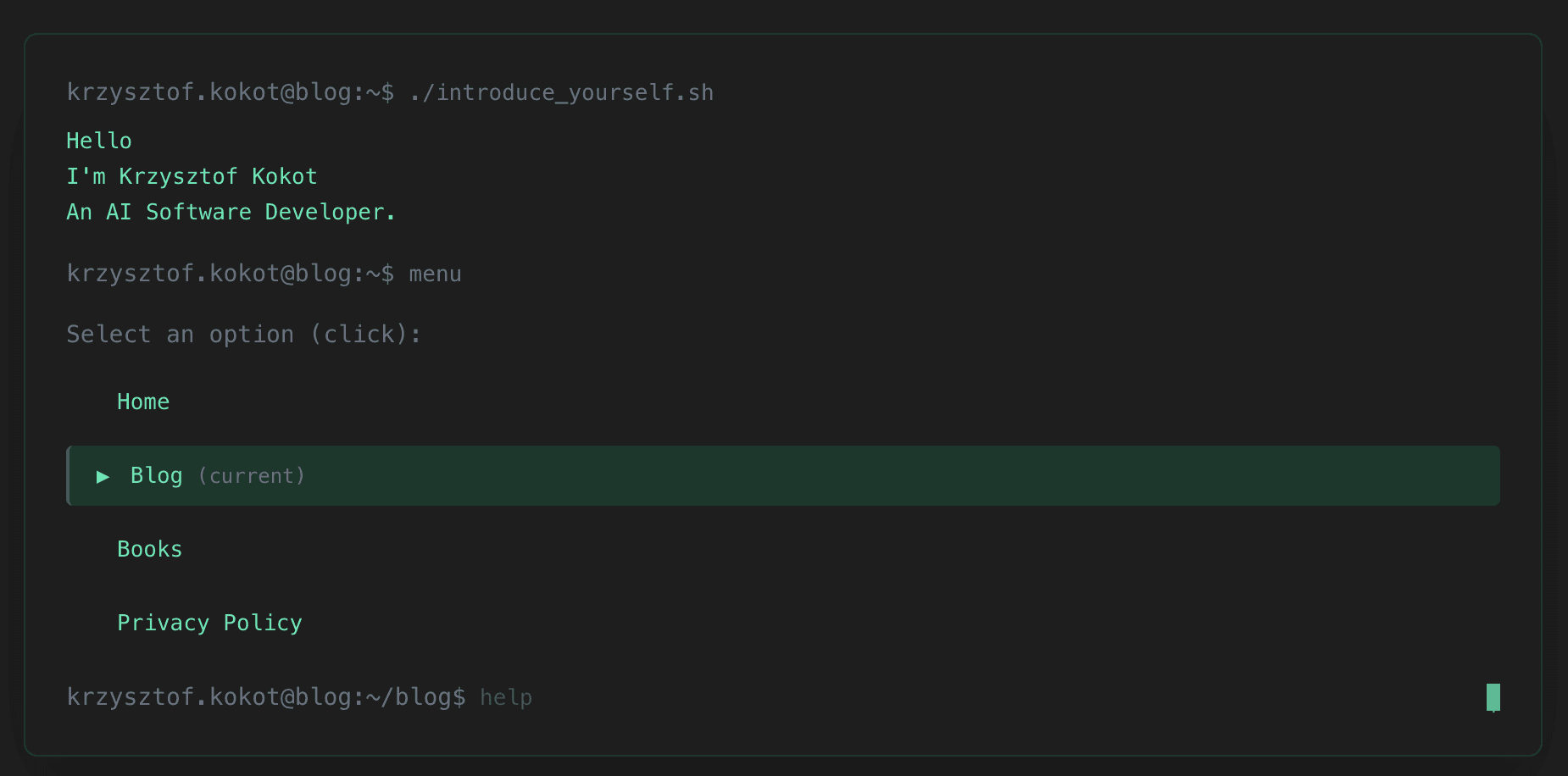Click the './introduce_yourself.sh' command text
The width and height of the screenshot is (1568, 776).
tap(561, 92)
